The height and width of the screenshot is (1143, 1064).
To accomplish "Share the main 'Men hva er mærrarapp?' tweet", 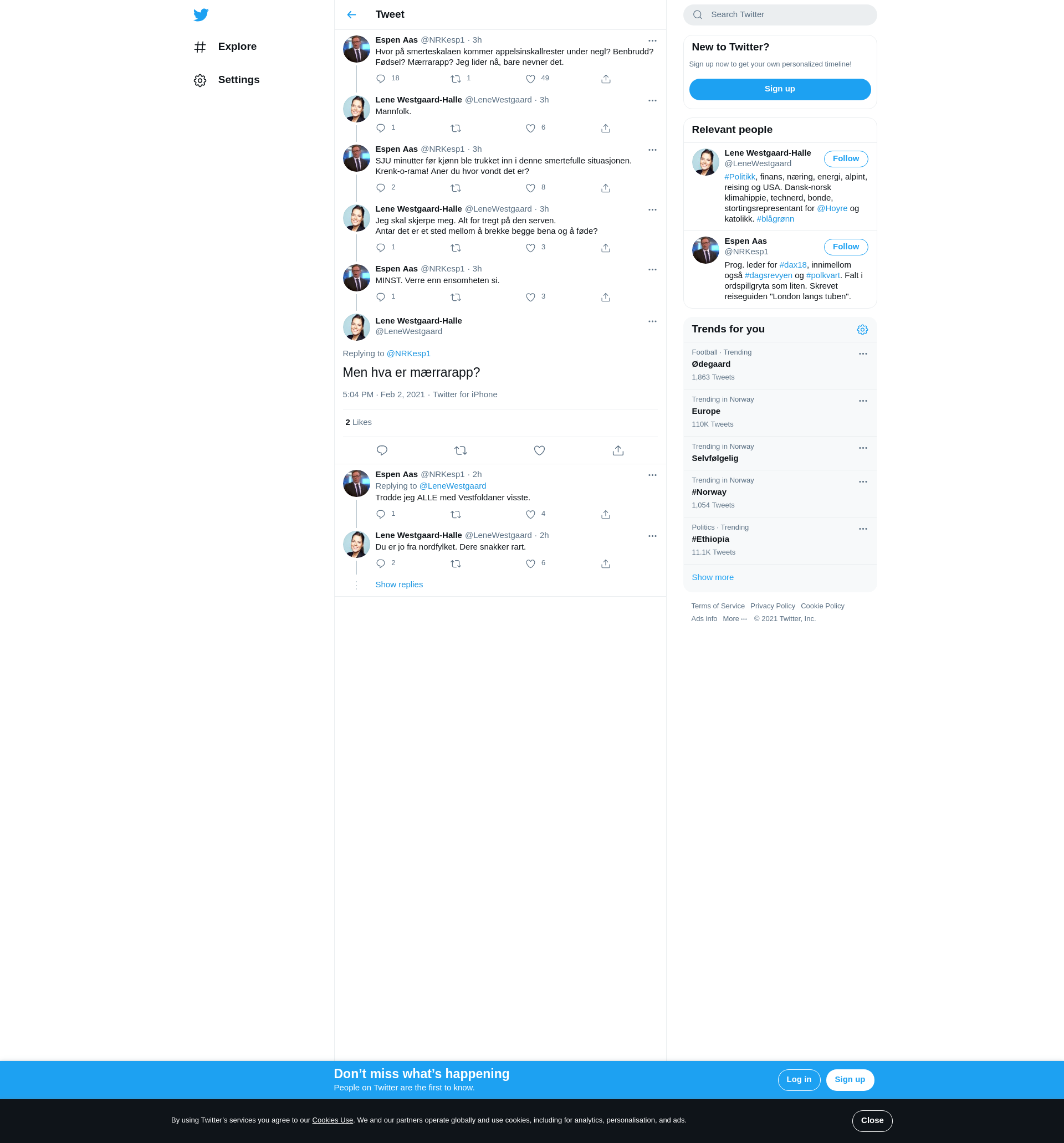I will 618,451.
